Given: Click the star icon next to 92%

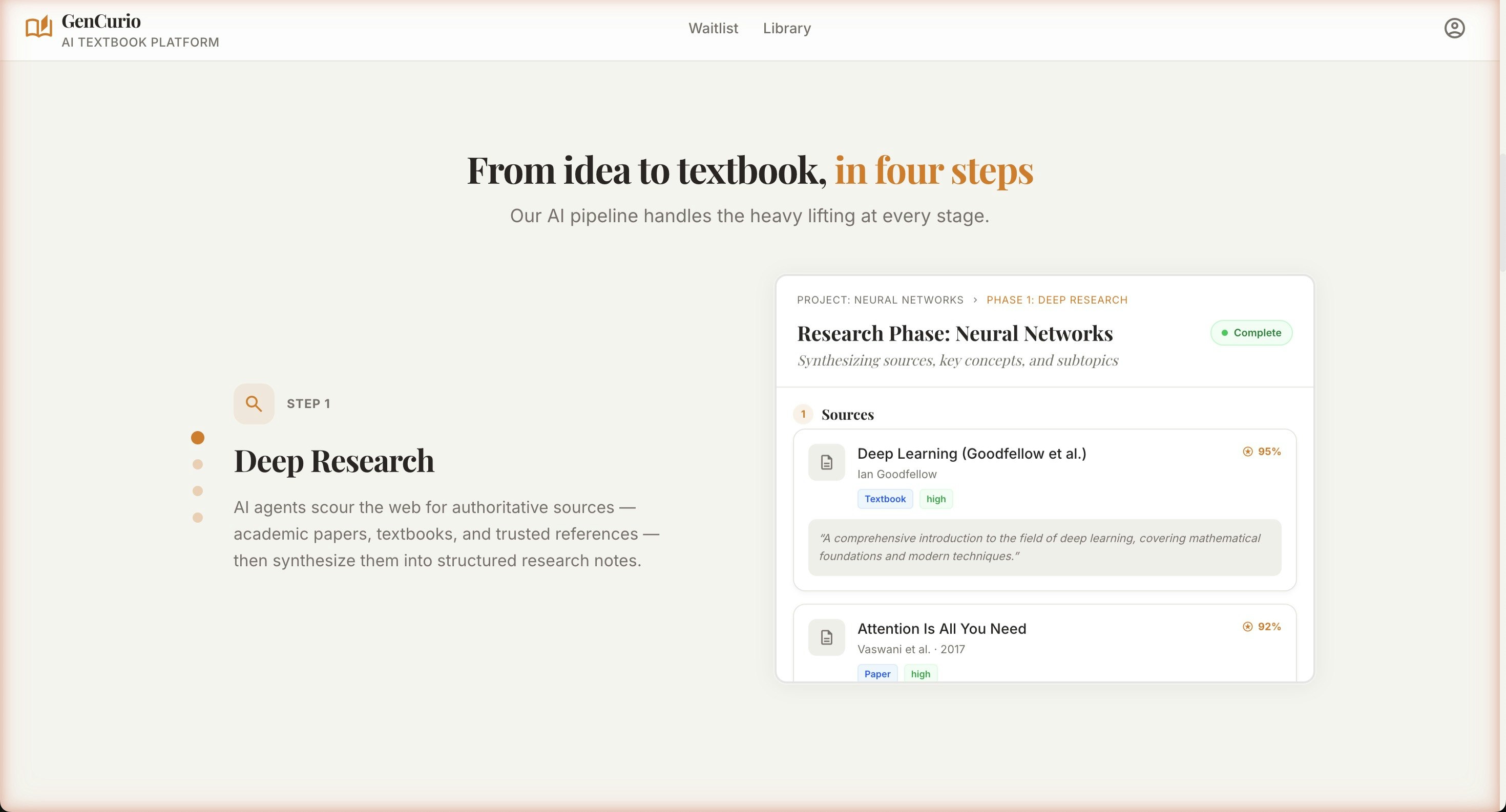Looking at the screenshot, I should click(1247, 626).
